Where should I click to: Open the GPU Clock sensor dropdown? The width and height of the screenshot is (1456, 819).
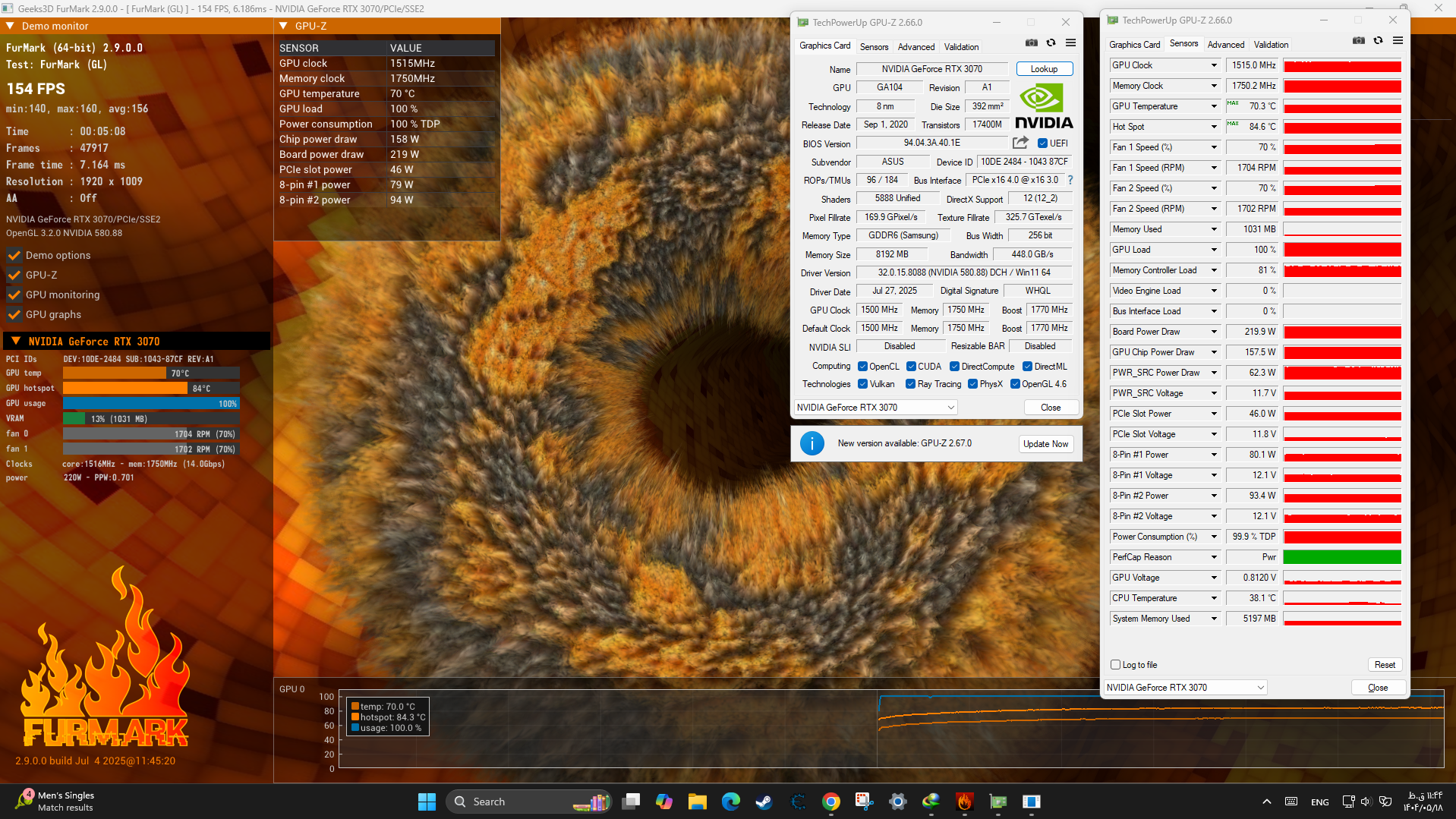[x=1214, y=65]
